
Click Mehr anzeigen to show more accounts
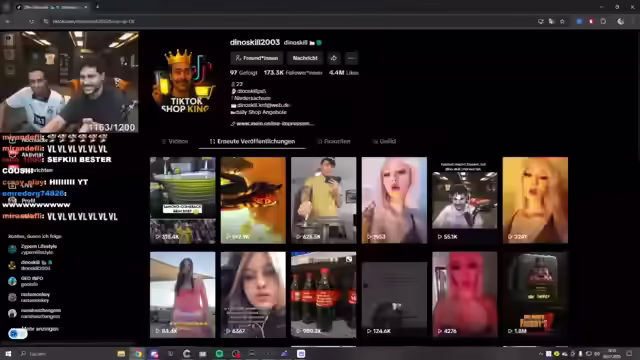click(40, 329)
